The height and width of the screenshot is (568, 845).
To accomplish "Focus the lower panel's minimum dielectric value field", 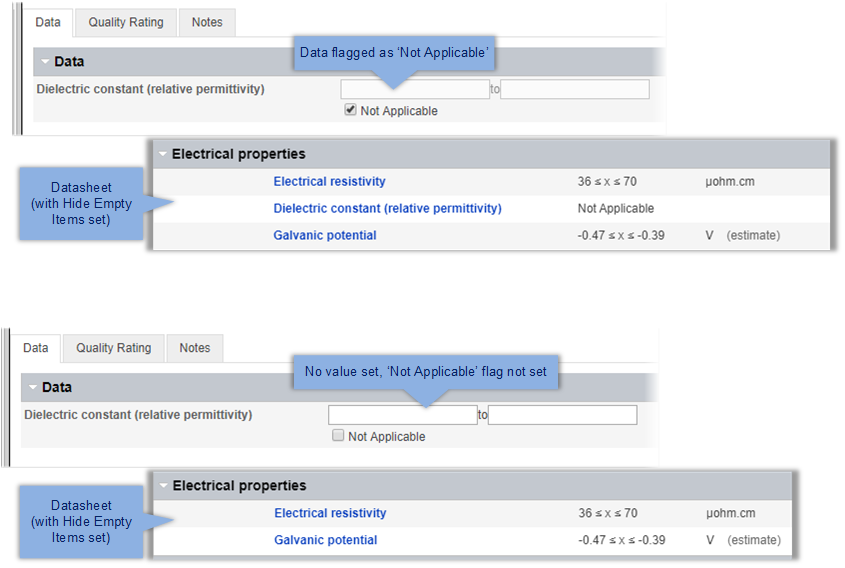I will [x=403, y=414].
